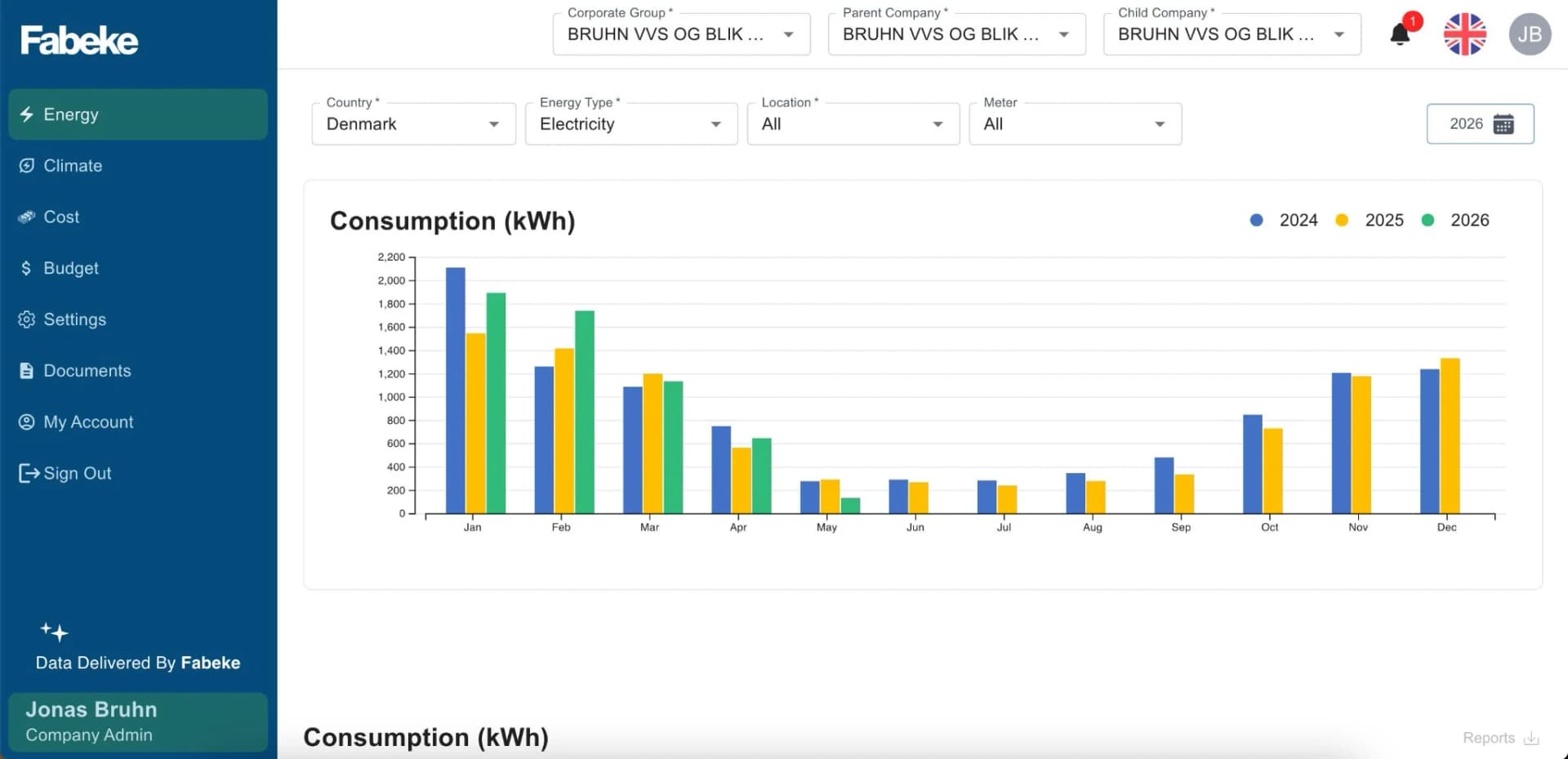Open the Meter dropdown

click(x=1076, y=124)
